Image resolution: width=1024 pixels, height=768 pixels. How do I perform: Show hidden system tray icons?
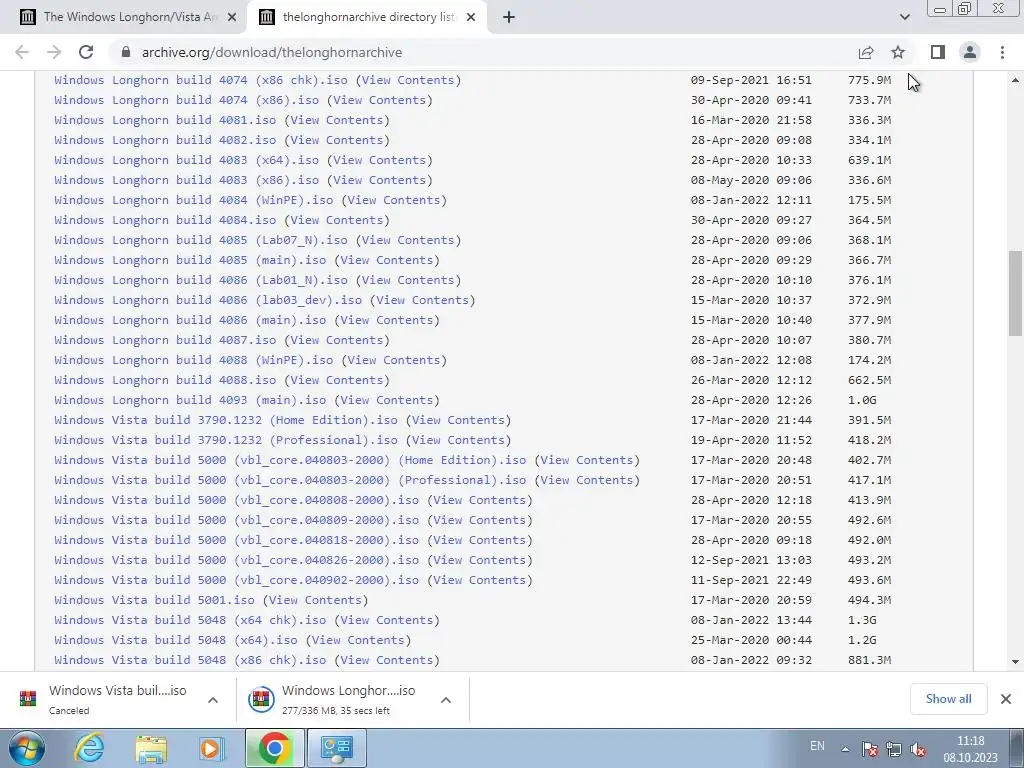tap(845, 749)
